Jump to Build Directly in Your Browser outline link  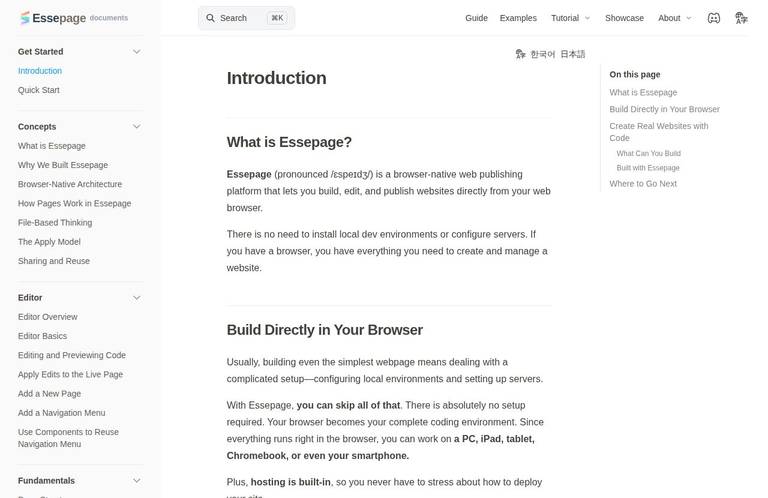tap(664, 109)
